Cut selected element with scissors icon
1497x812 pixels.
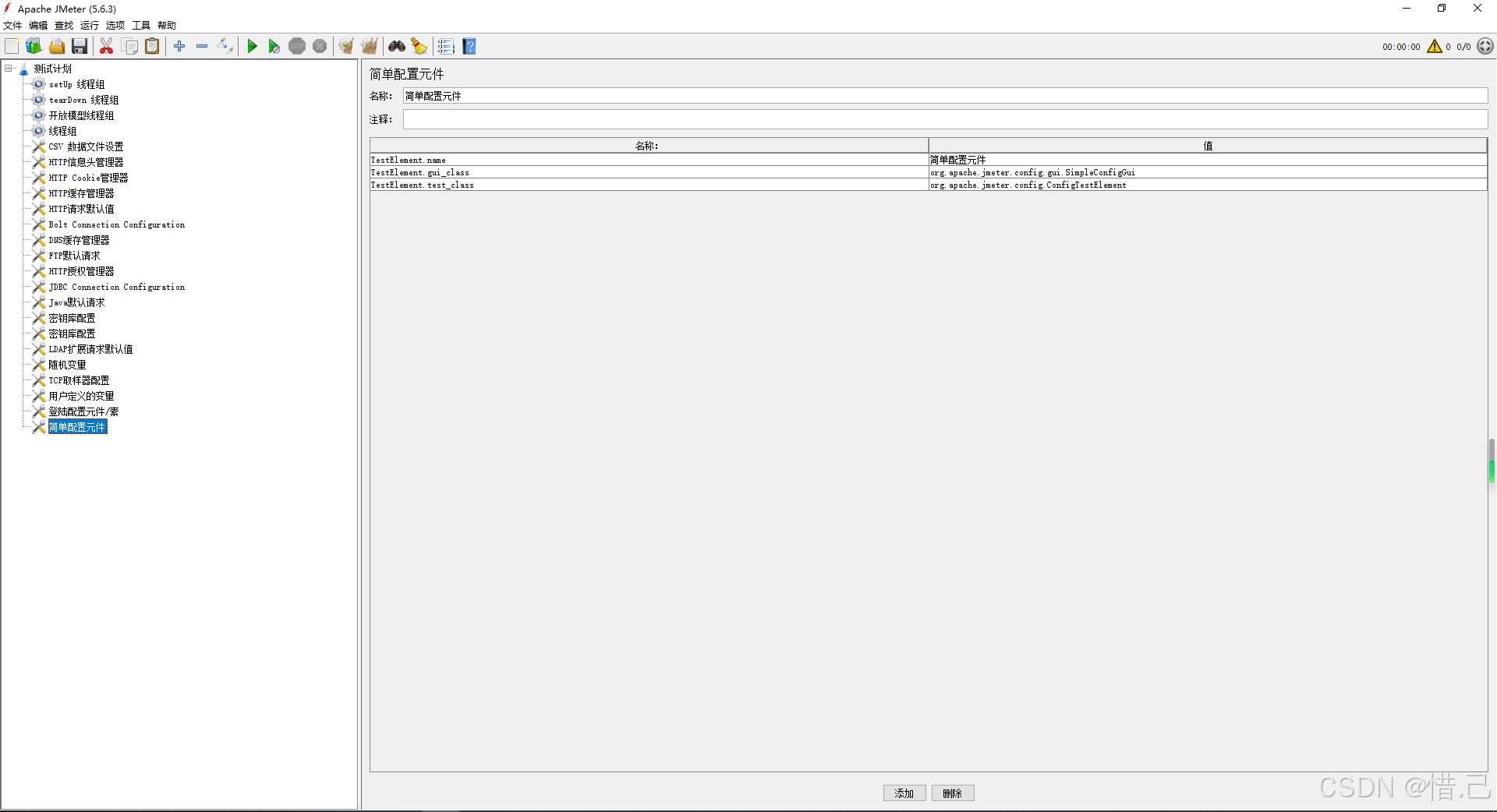(x=107, y=47)
